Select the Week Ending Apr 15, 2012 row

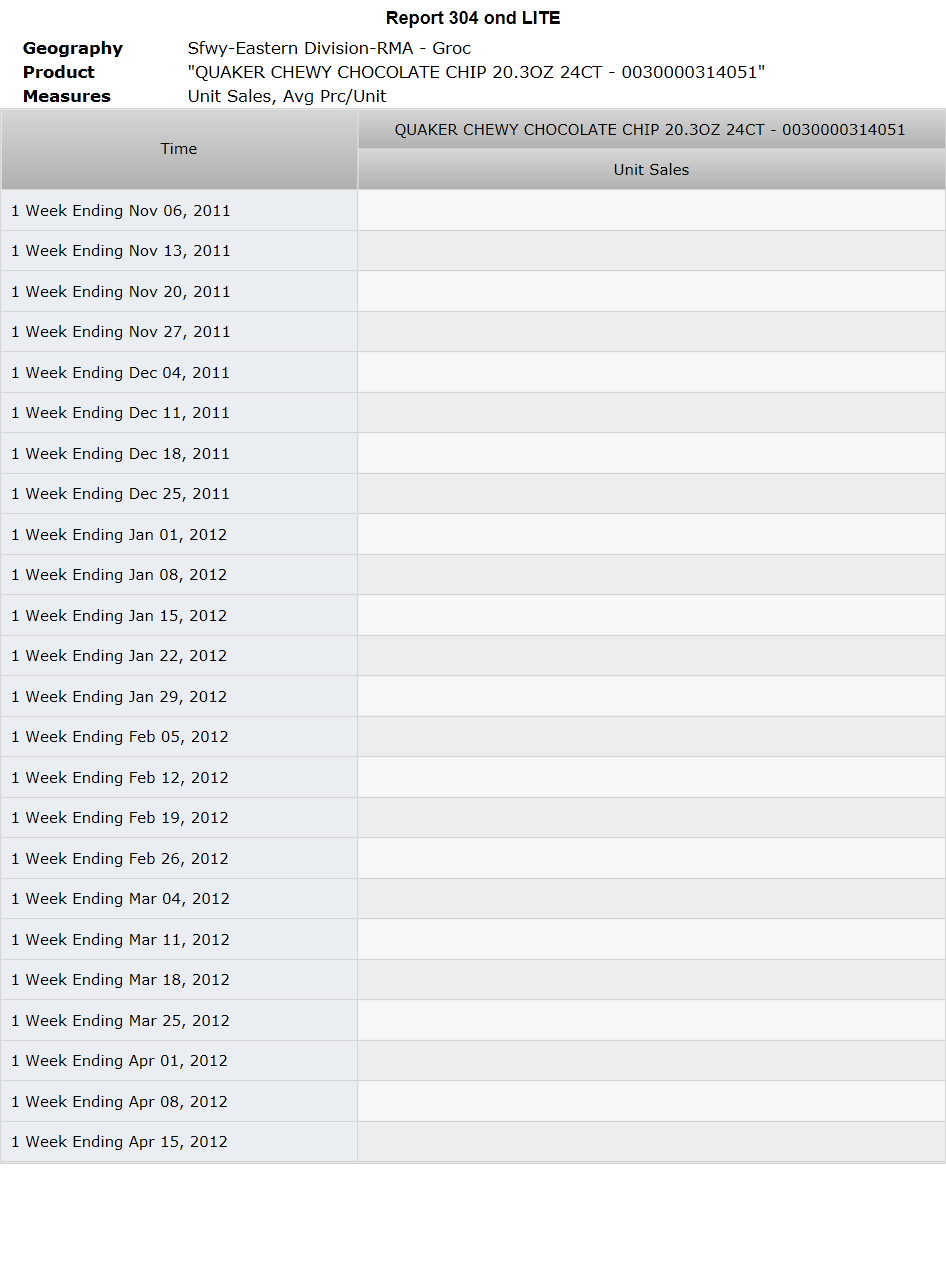tap(473, 1142)
